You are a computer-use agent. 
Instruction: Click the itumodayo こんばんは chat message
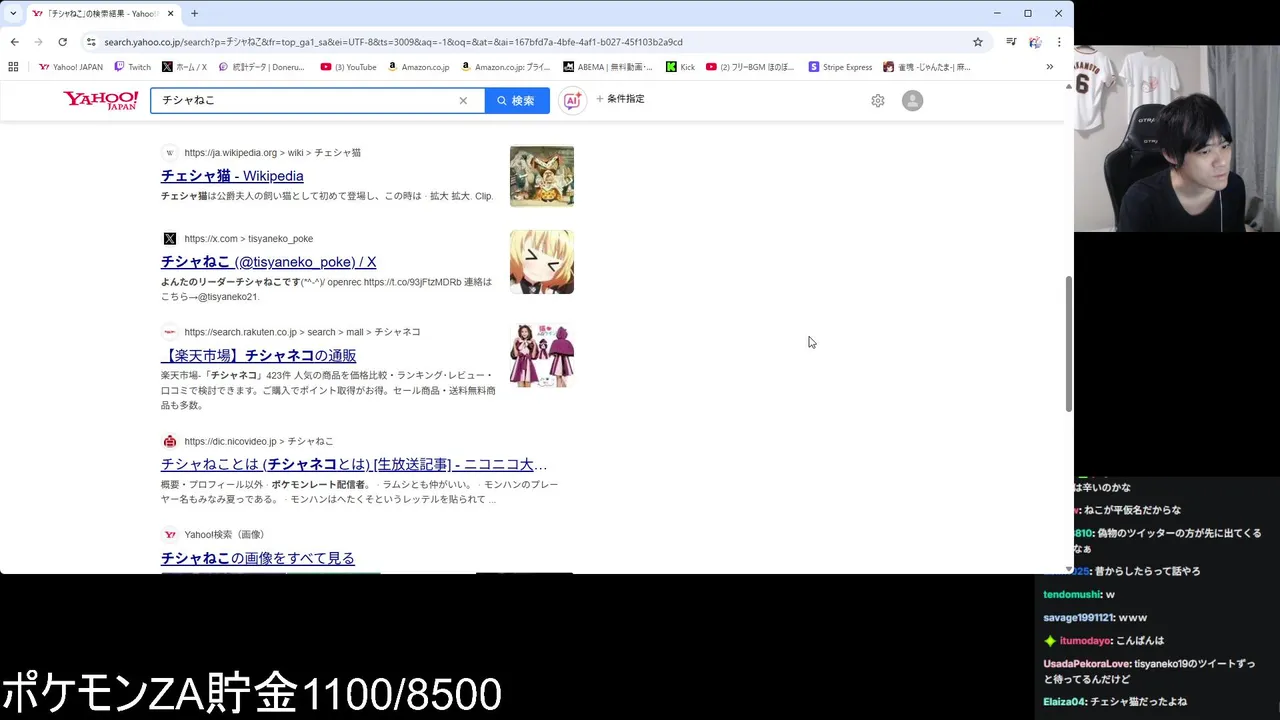pos(1104,640)
